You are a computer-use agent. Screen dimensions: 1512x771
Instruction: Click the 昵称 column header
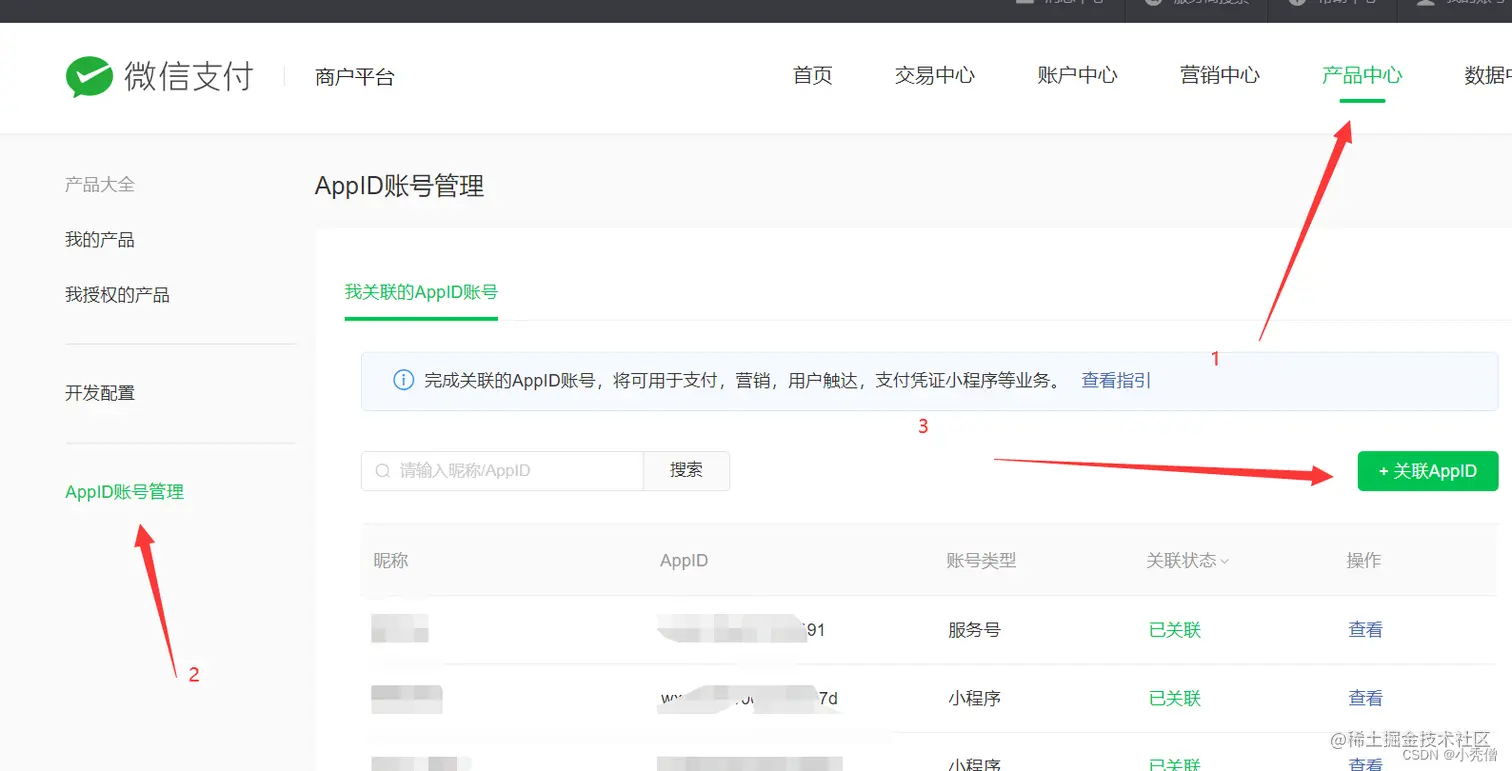[391, 561]
